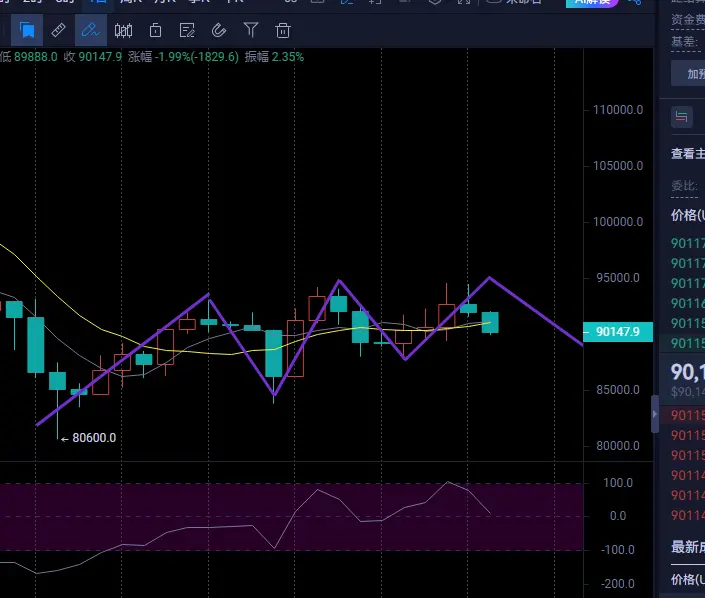The image size is (705, 598).
Task: Click the purple trend line peak
Action: [489, 277]
